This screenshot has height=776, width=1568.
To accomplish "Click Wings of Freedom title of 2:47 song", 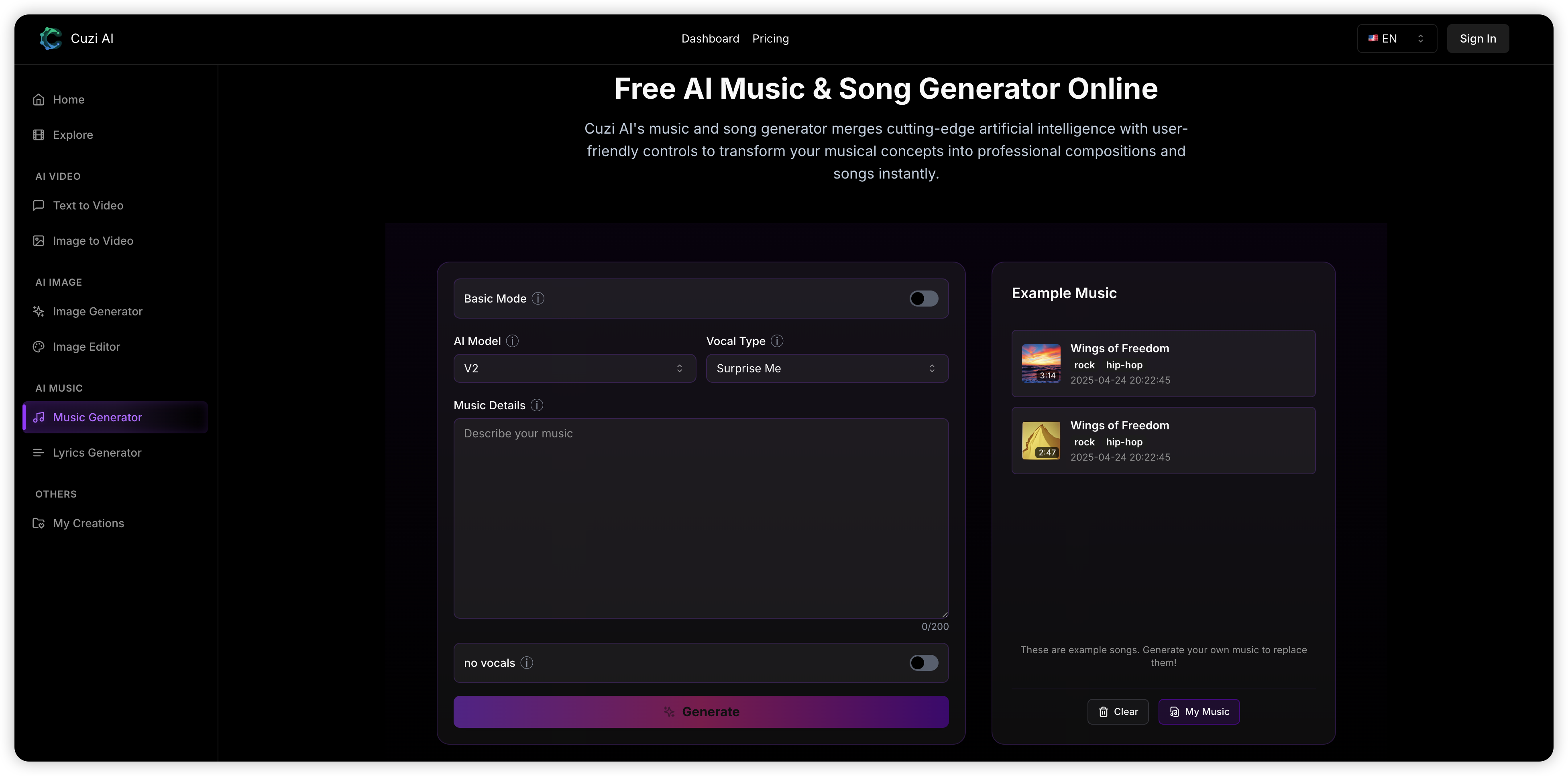I will (x=1119, y=425).
